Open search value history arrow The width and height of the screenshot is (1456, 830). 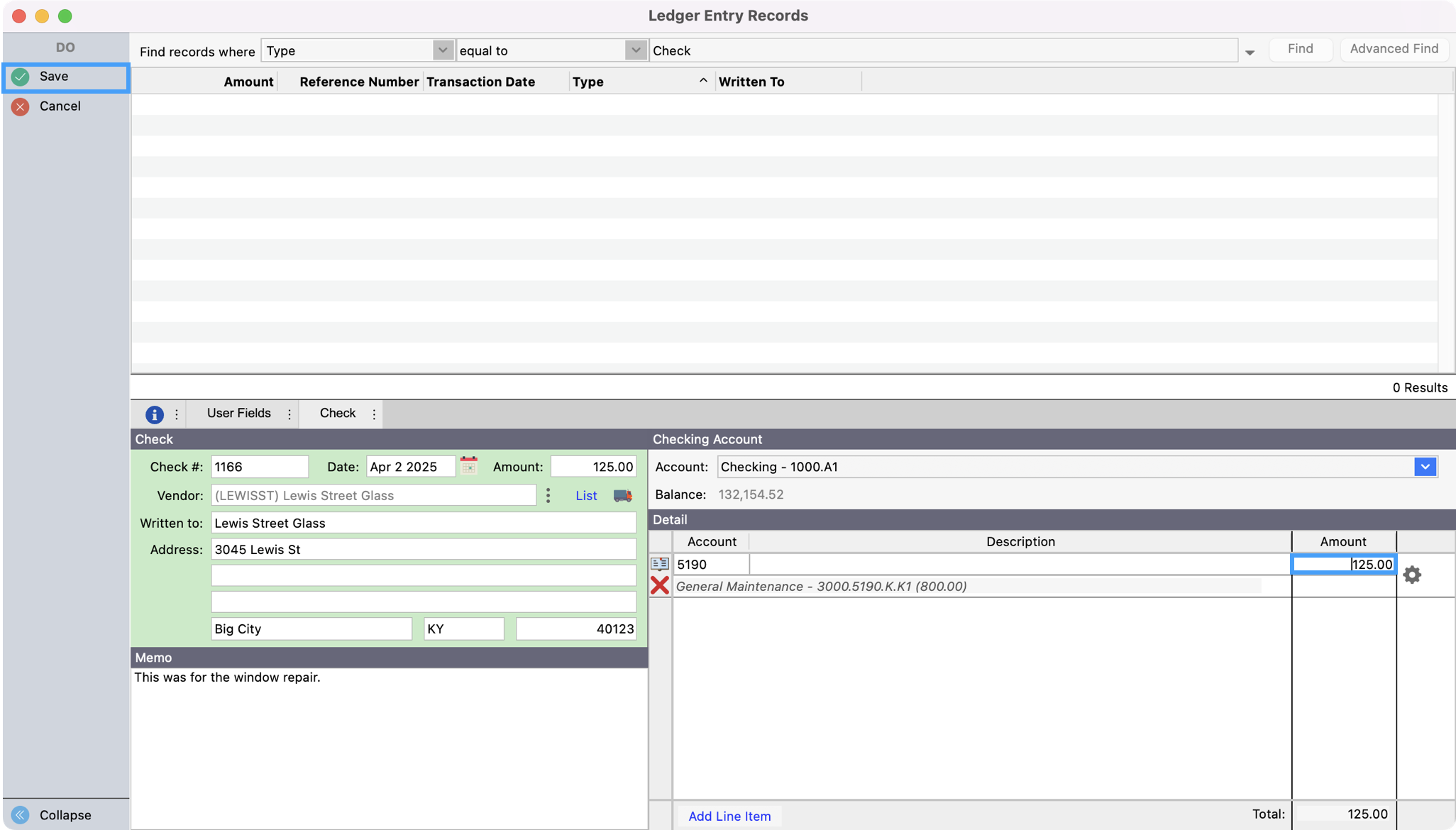[1250, 52]
